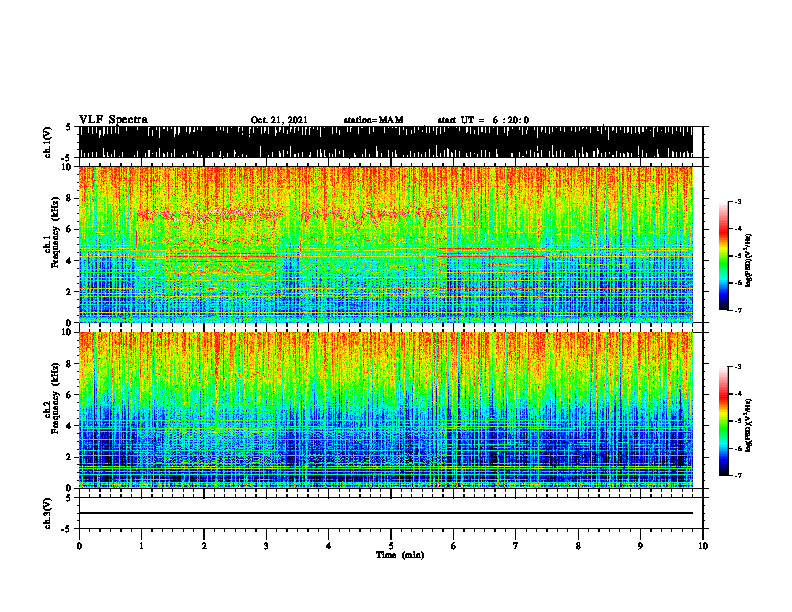Viewport: 792px width, 612px height.
Task: Click the log(PSD) label beside ch.1 colorbar
Action: [x=748, y=261]
